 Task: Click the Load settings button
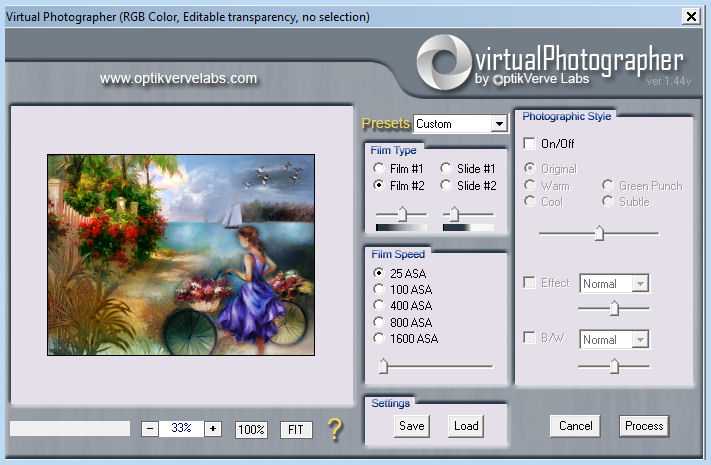pyautogui.click(x=466, y=426)
